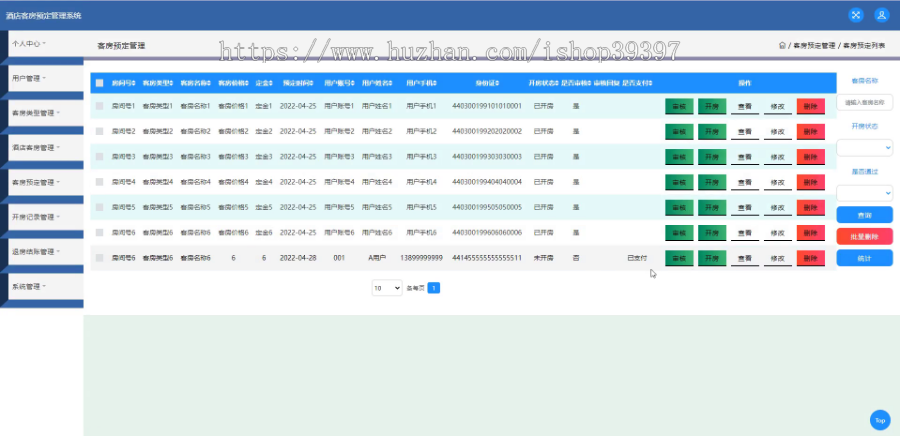The image size is (900, 436).
Task: Click 审核 button for 房间号2 row
Action: point(679,131)
